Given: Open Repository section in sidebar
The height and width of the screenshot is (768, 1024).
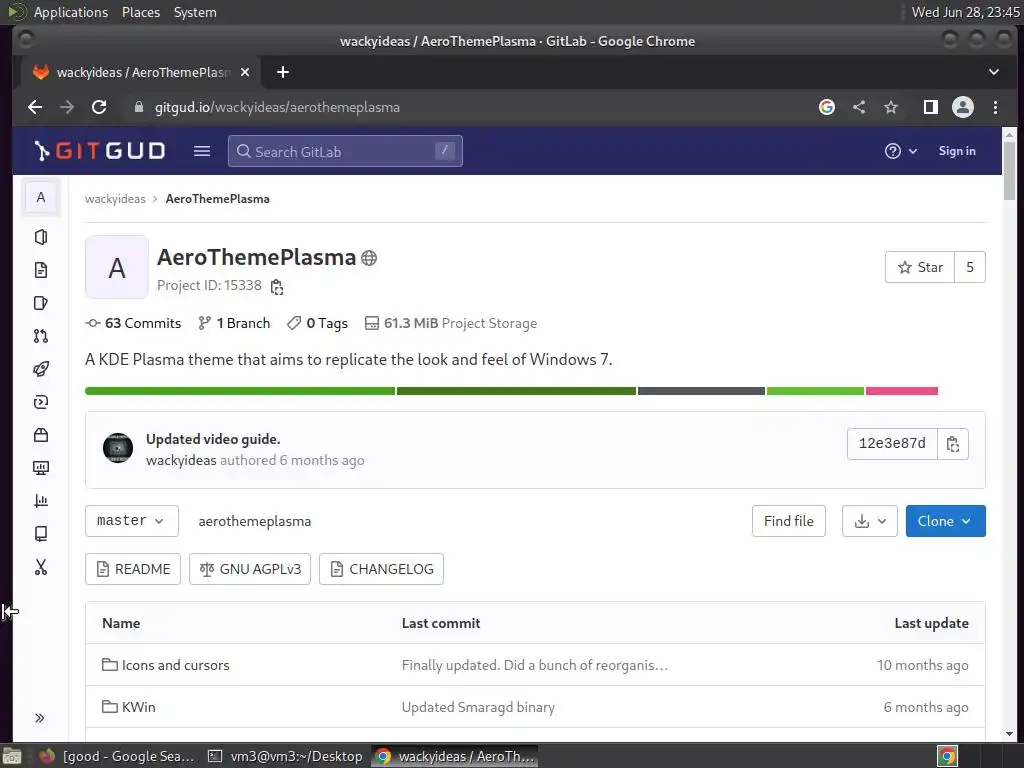Looking at the screenshot, I should (x=41, y=270).
